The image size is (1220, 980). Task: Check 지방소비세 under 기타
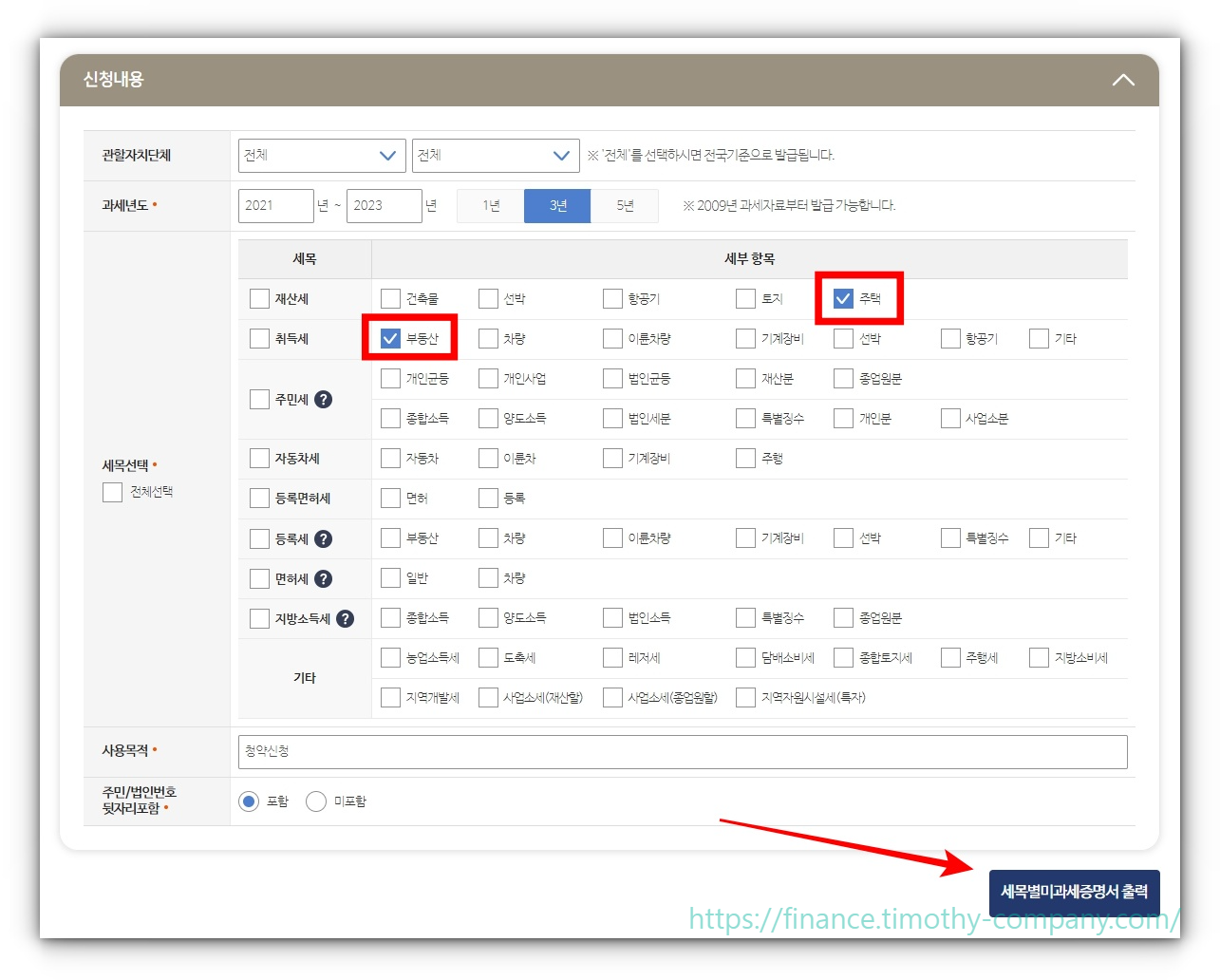point(1039,658)
